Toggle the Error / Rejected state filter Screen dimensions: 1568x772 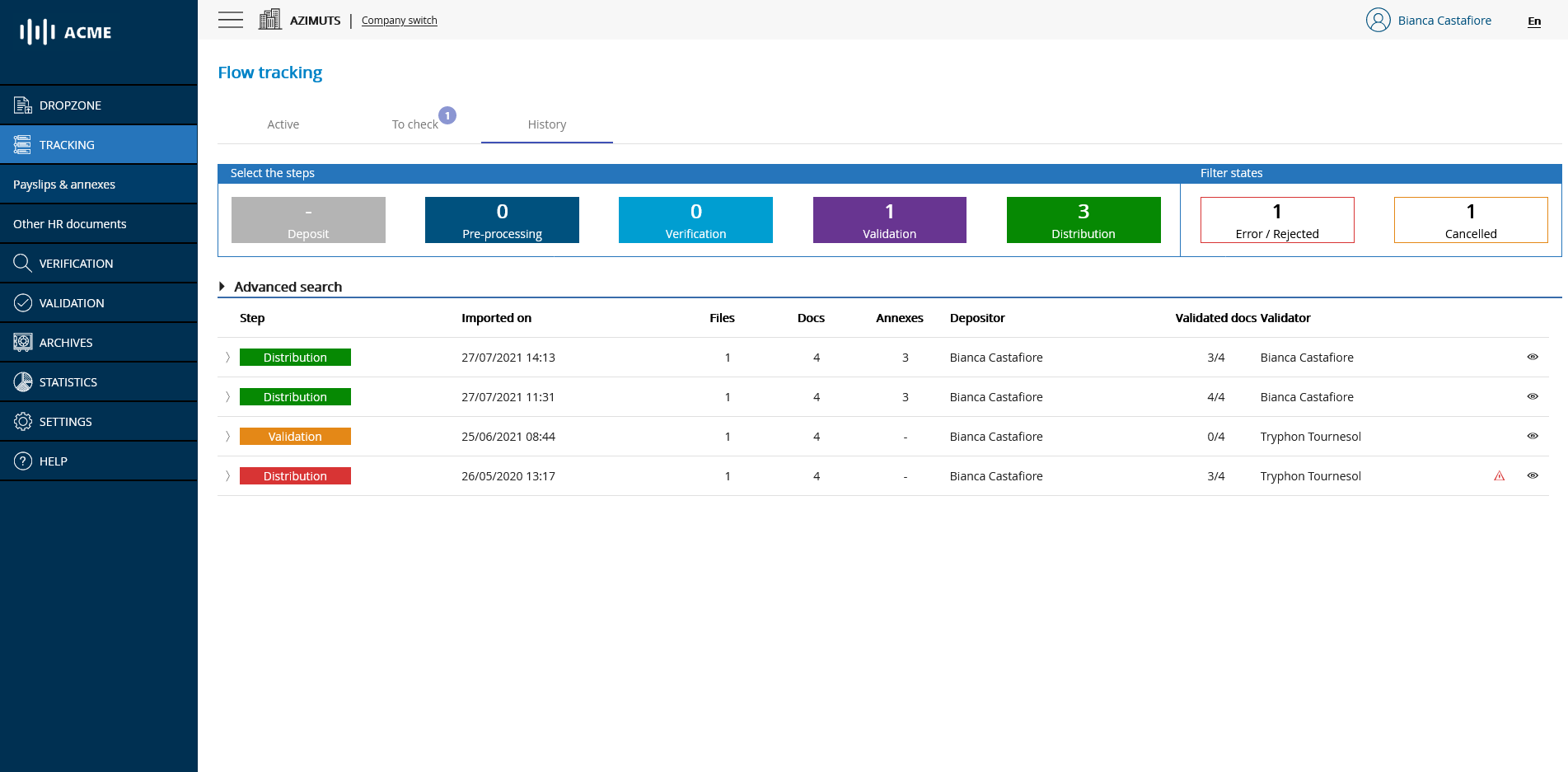(x=1276, y=220)
